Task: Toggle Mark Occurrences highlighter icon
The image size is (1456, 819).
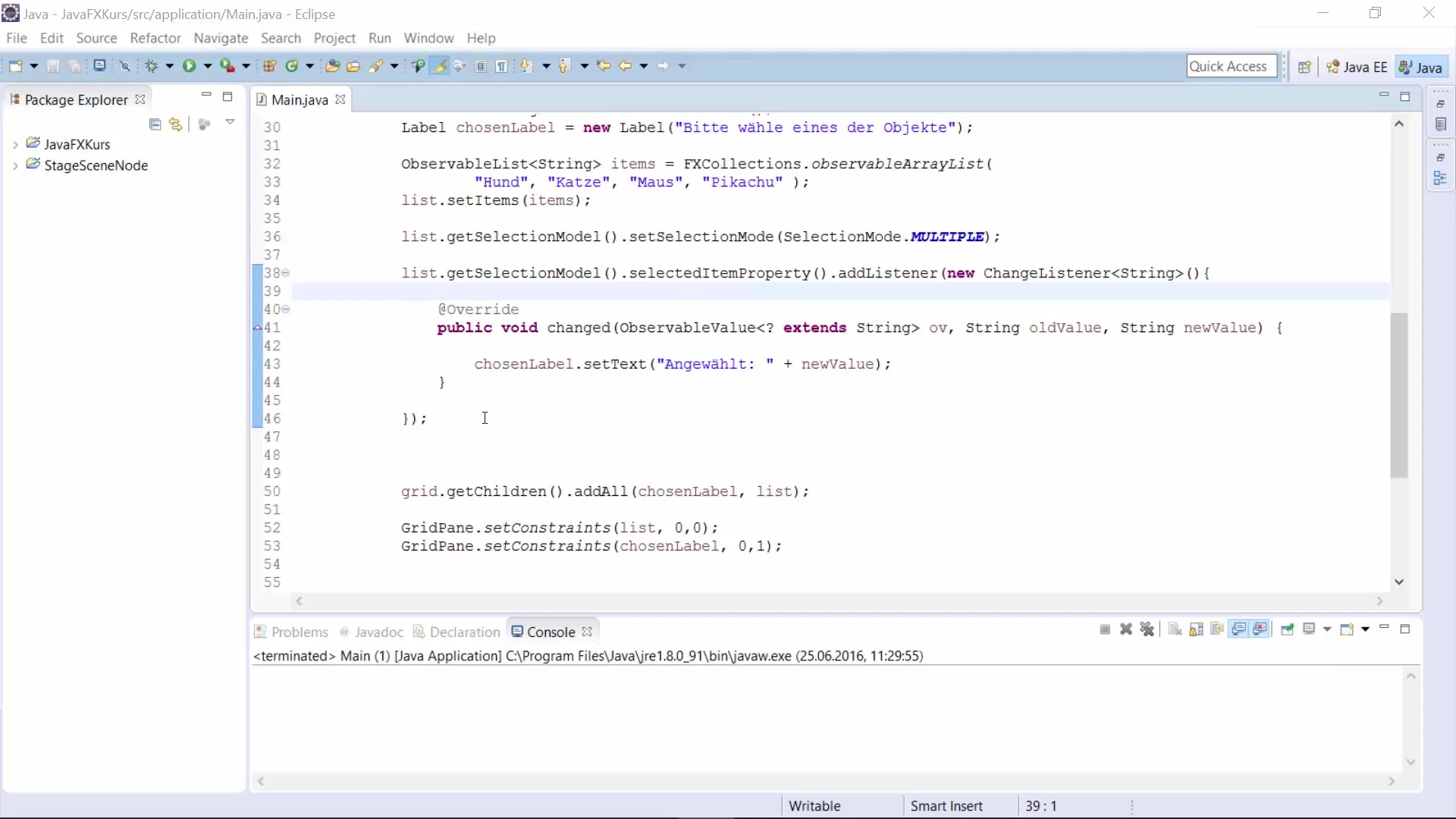Action: click(439, 66)
